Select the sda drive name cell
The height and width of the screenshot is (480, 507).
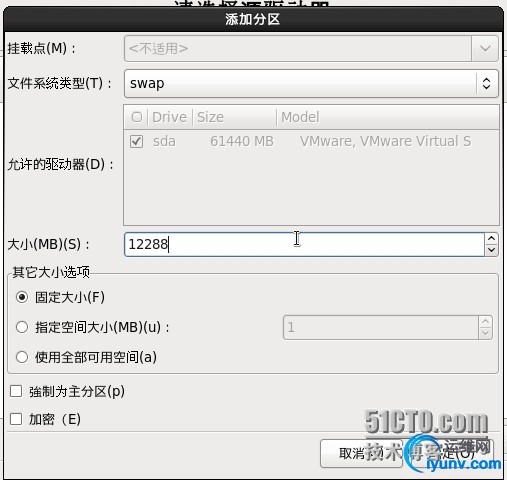coord(164,141)
